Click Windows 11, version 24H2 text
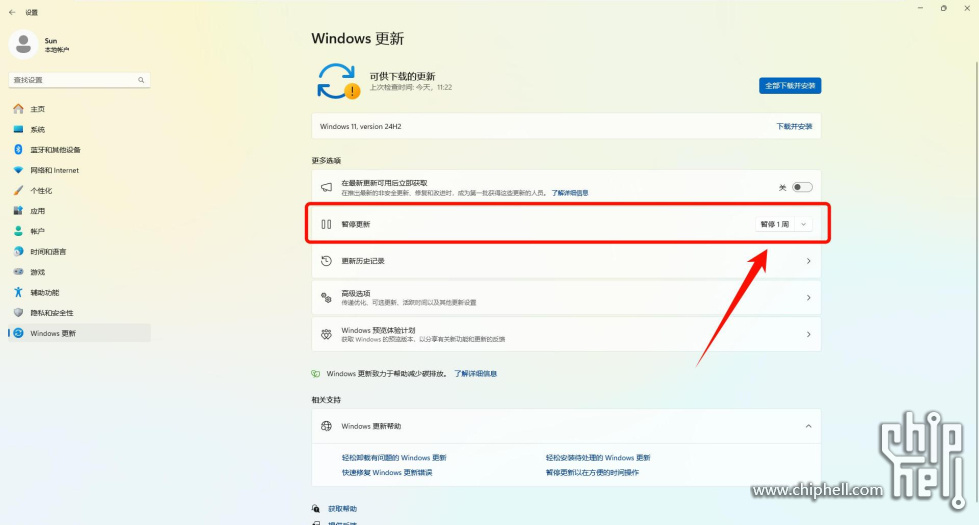Image resolution: width=979 pixels, height=525 pixels. [360, 126]
